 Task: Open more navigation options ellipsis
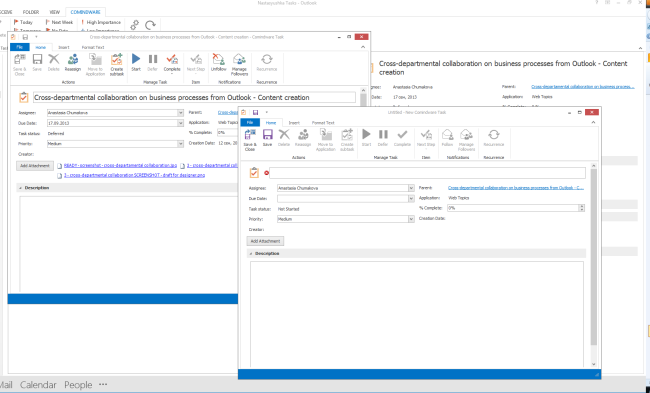tap(103, 385)
